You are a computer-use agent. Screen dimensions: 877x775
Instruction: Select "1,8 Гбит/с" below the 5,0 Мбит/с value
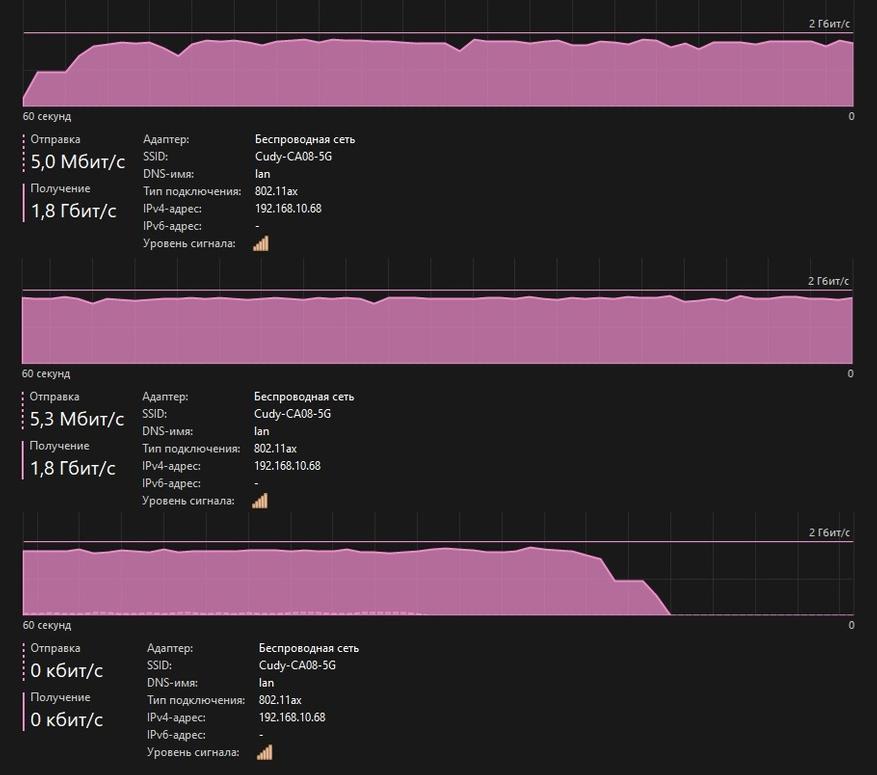point(73,211)
